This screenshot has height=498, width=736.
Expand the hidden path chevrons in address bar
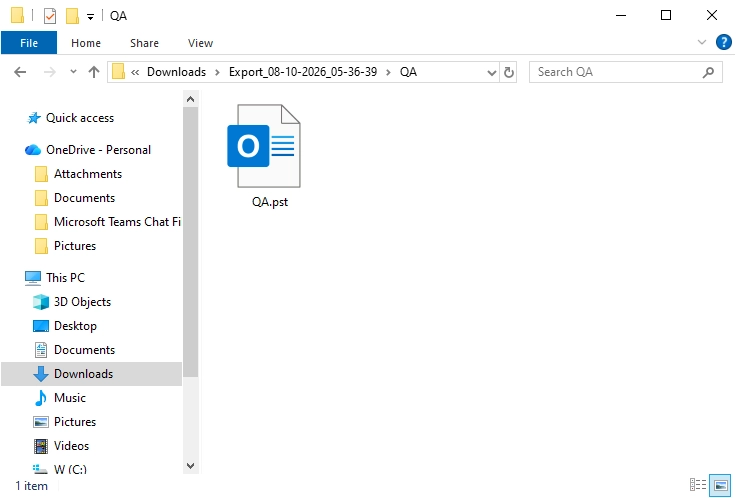click(x=135, y=72)
